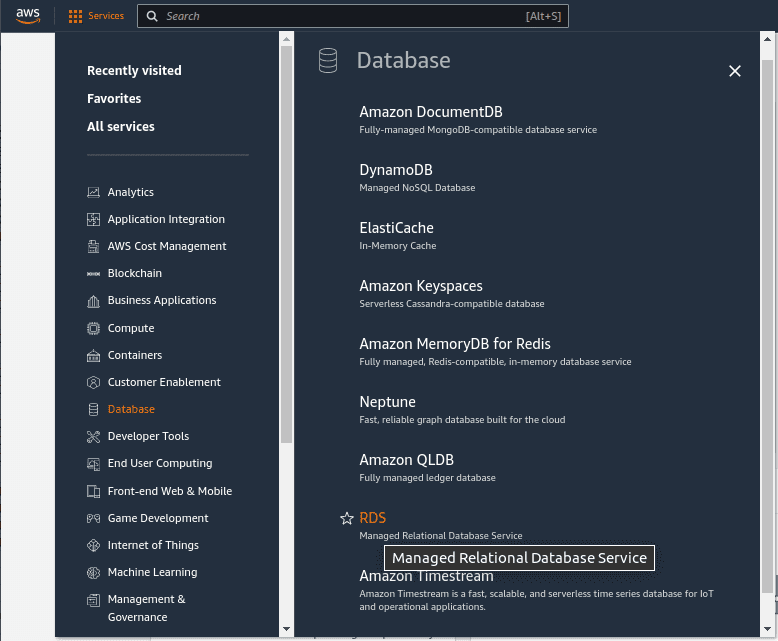Click category list scrollbar down arrow
This screenshot has height=641, width=778.
[x=286, y=629]
